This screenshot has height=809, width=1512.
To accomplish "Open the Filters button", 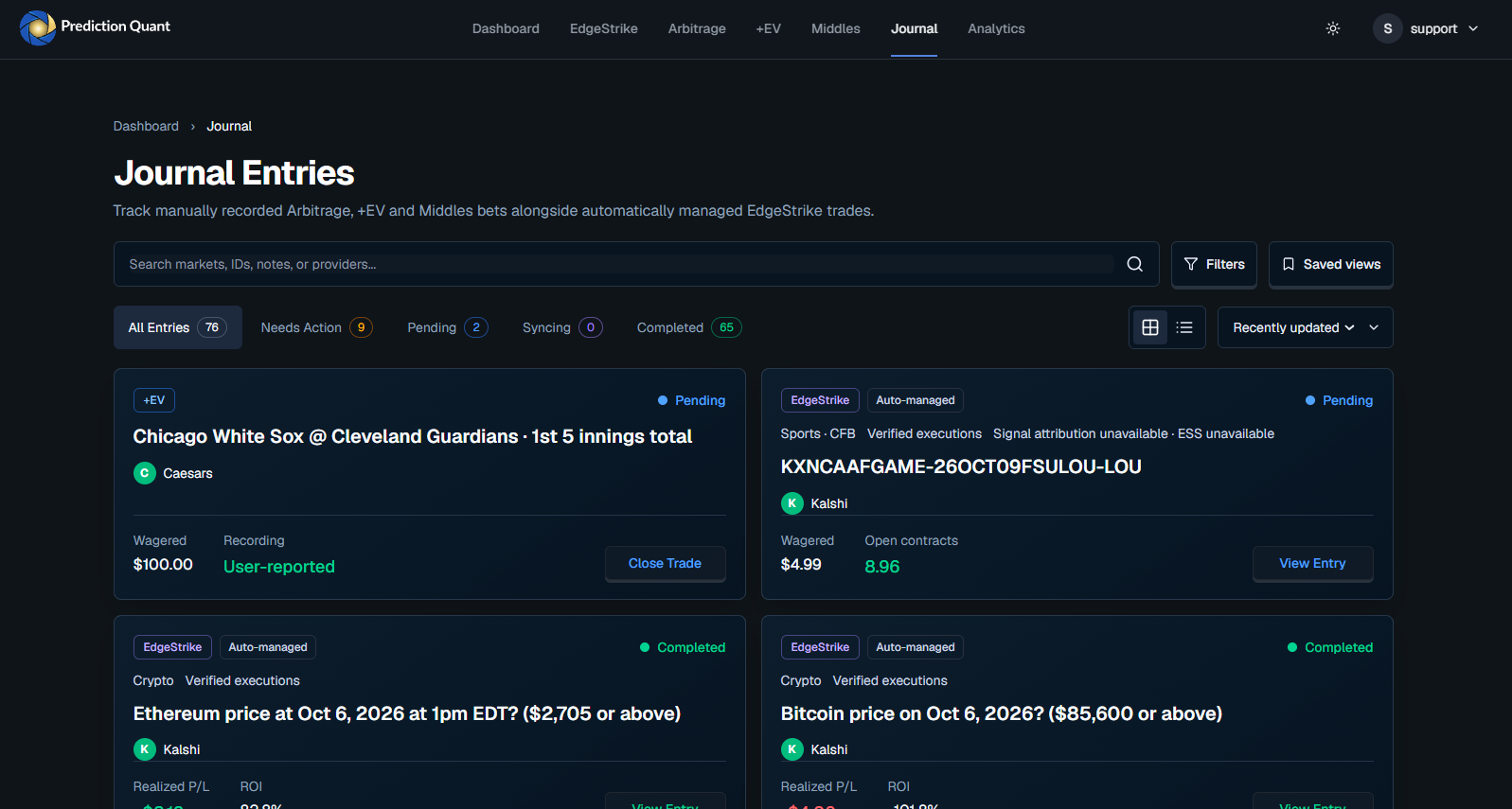I will coord(1214,264).
